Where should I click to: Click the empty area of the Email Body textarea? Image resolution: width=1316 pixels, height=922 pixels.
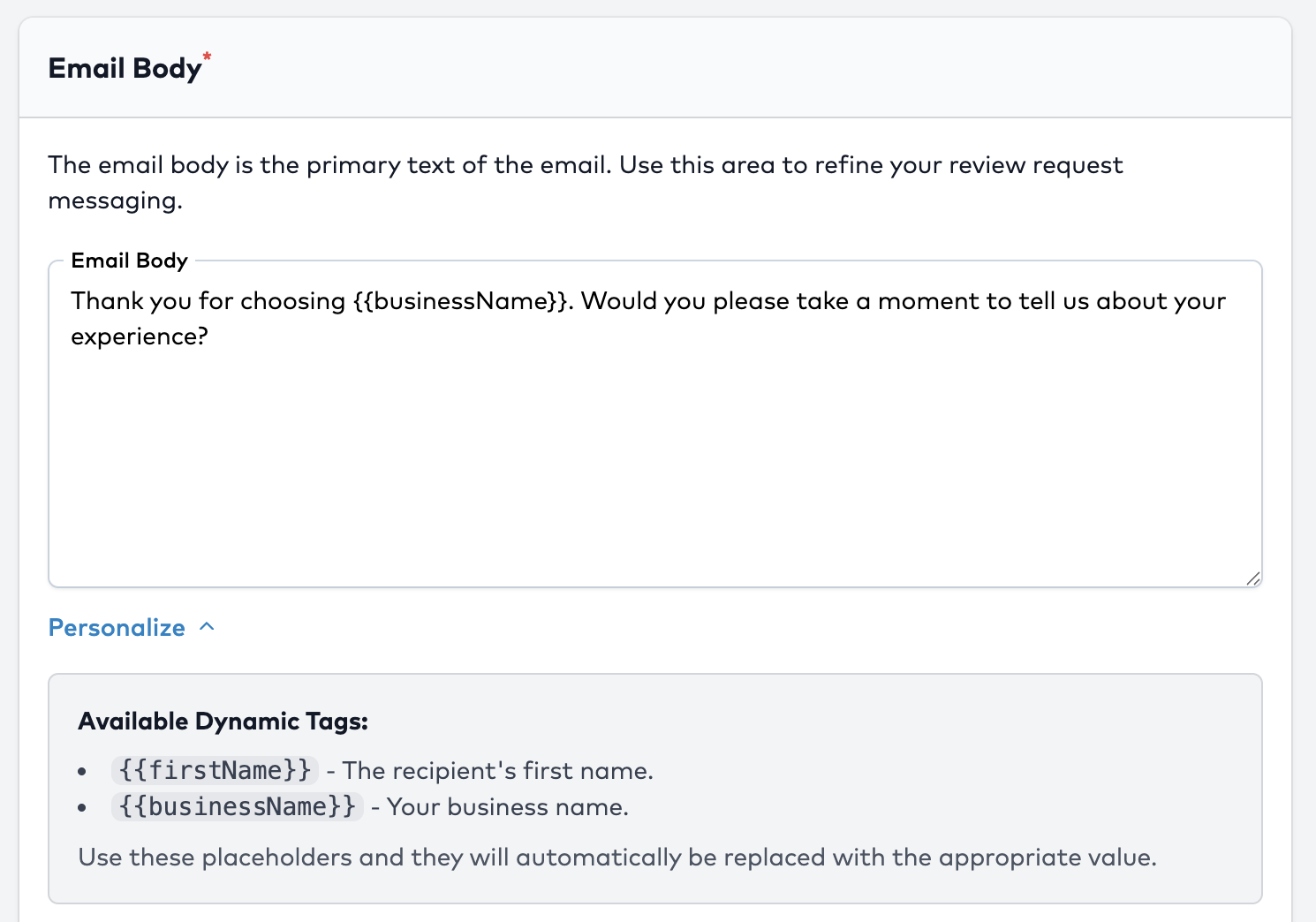click(x=654, y=459)
